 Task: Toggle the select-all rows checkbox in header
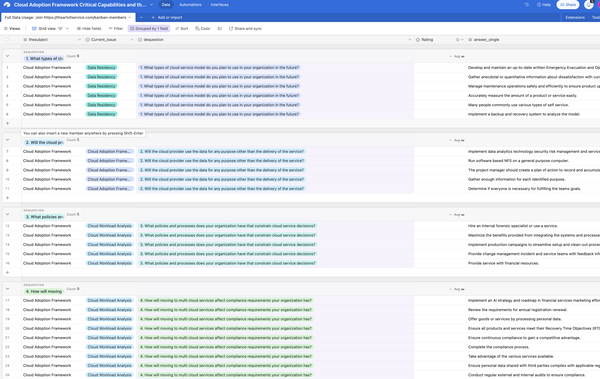pos(7,40)
